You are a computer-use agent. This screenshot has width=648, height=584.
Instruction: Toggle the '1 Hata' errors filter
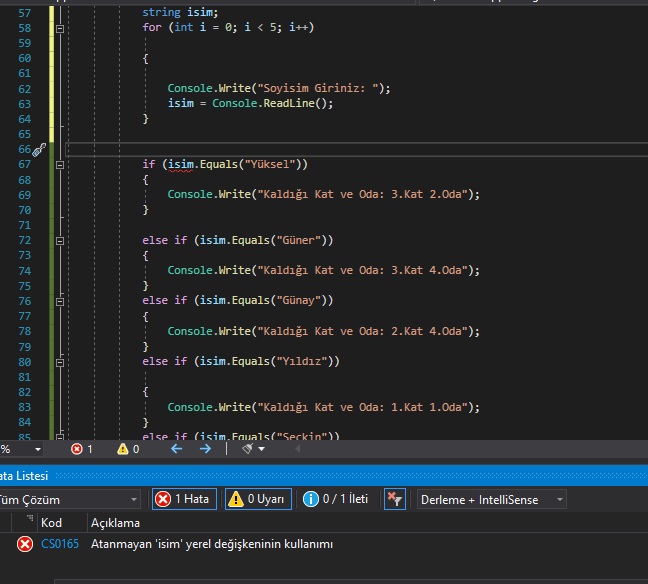point(182,499)
